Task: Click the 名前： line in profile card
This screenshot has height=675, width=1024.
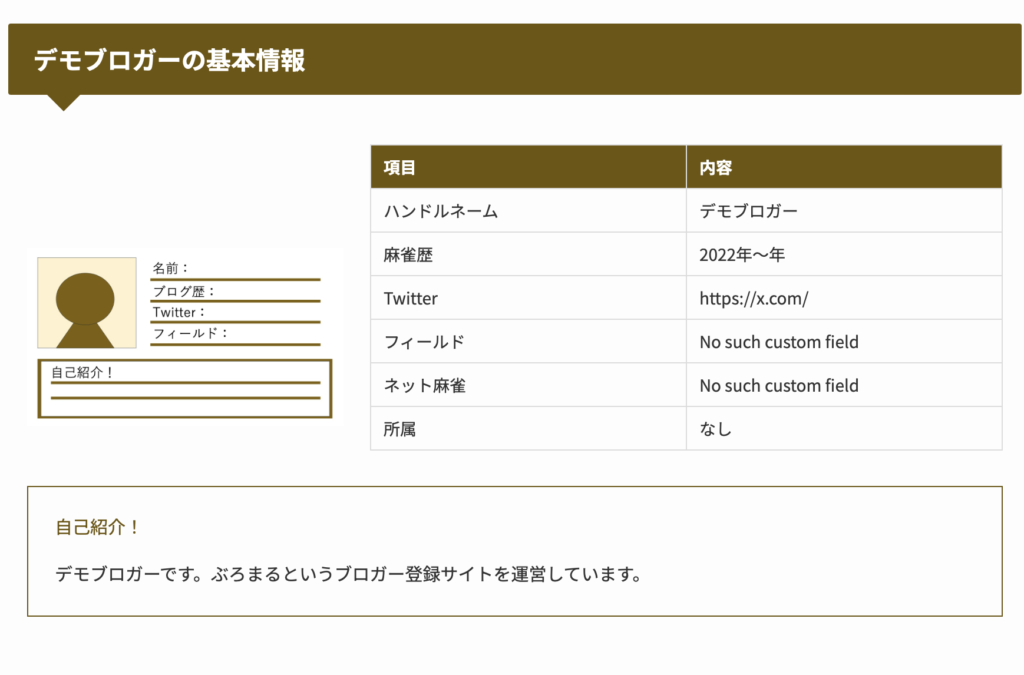Action: [x=171, y=268]
